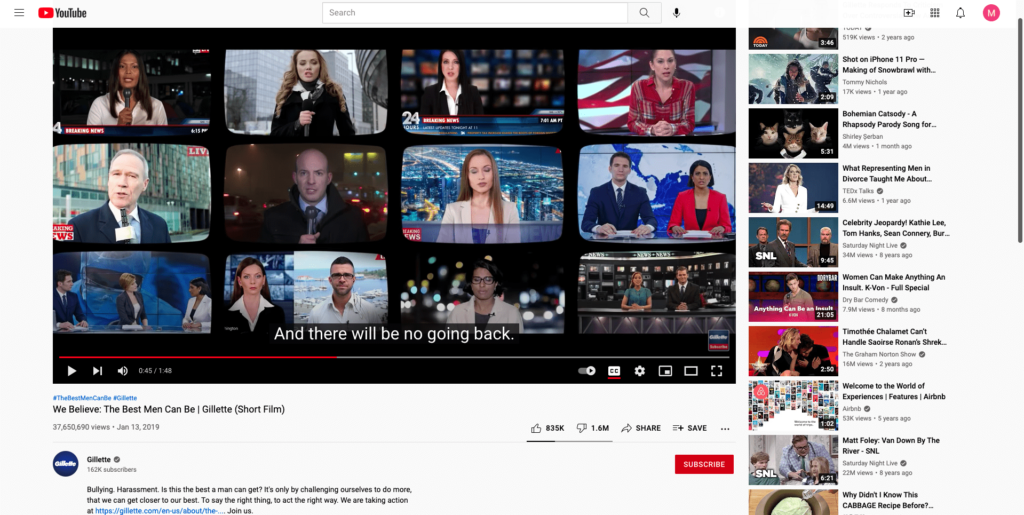This screenshot has height=515, width=1024.
Task: Click the 37,650,690 views text
Action: point(81,428)
